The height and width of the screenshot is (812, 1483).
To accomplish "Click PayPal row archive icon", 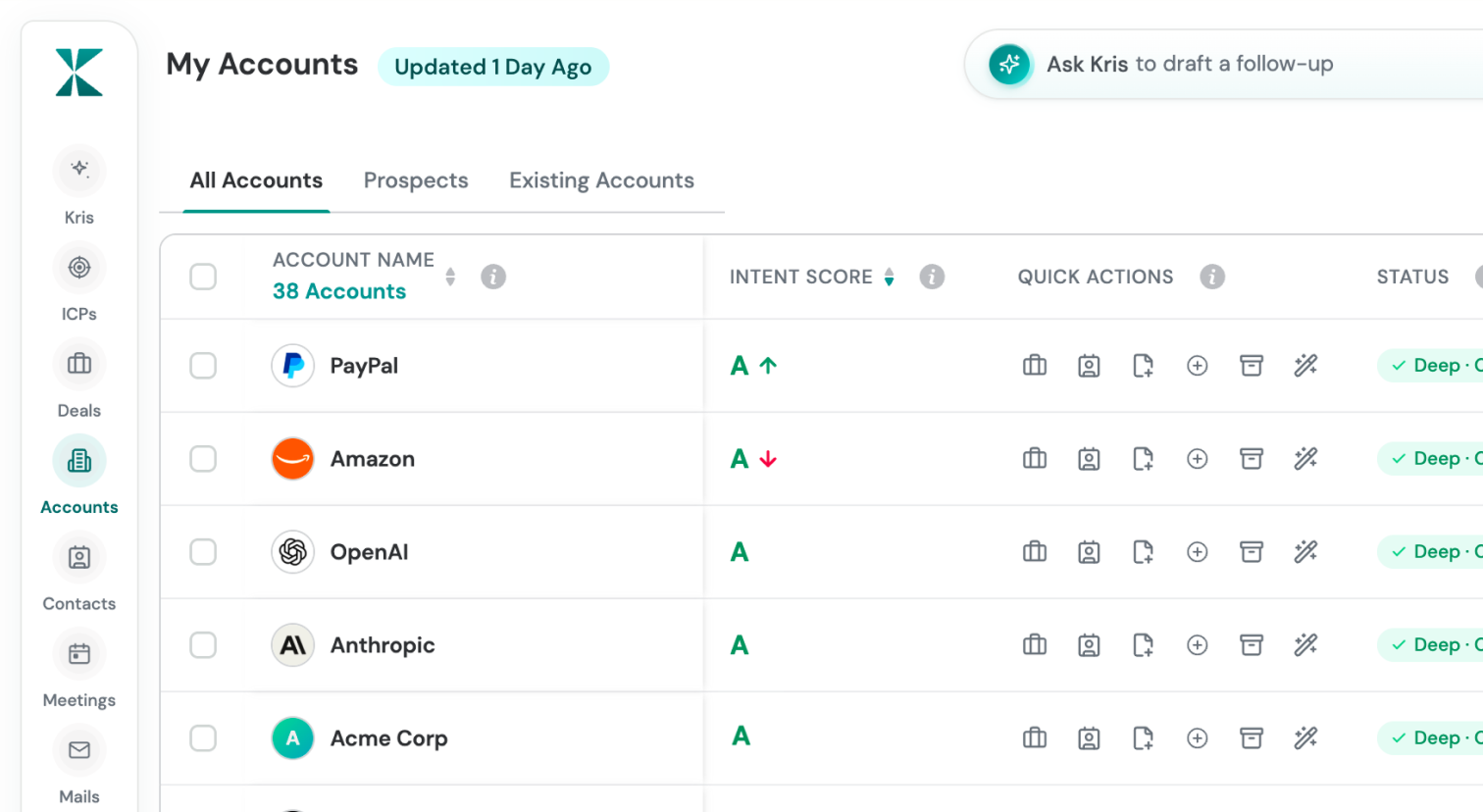I will (1252, 366).
